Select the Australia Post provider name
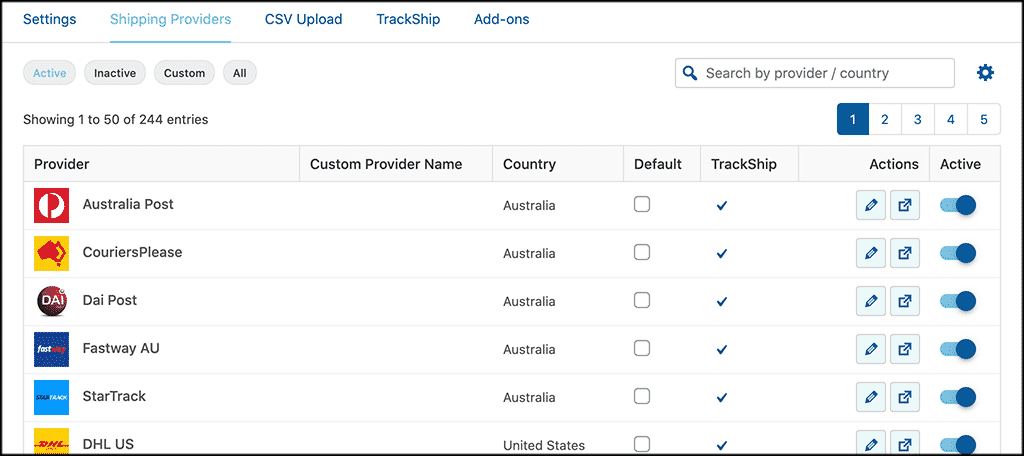The width and height of the screenshot is (1024, 456). pos(128,204)
